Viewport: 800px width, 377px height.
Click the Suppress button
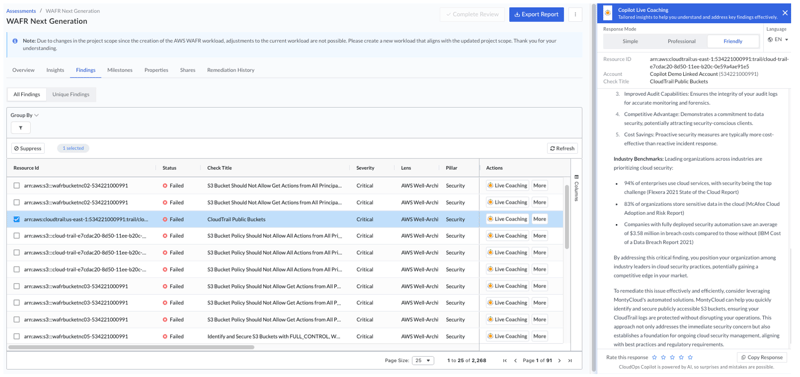28,148
